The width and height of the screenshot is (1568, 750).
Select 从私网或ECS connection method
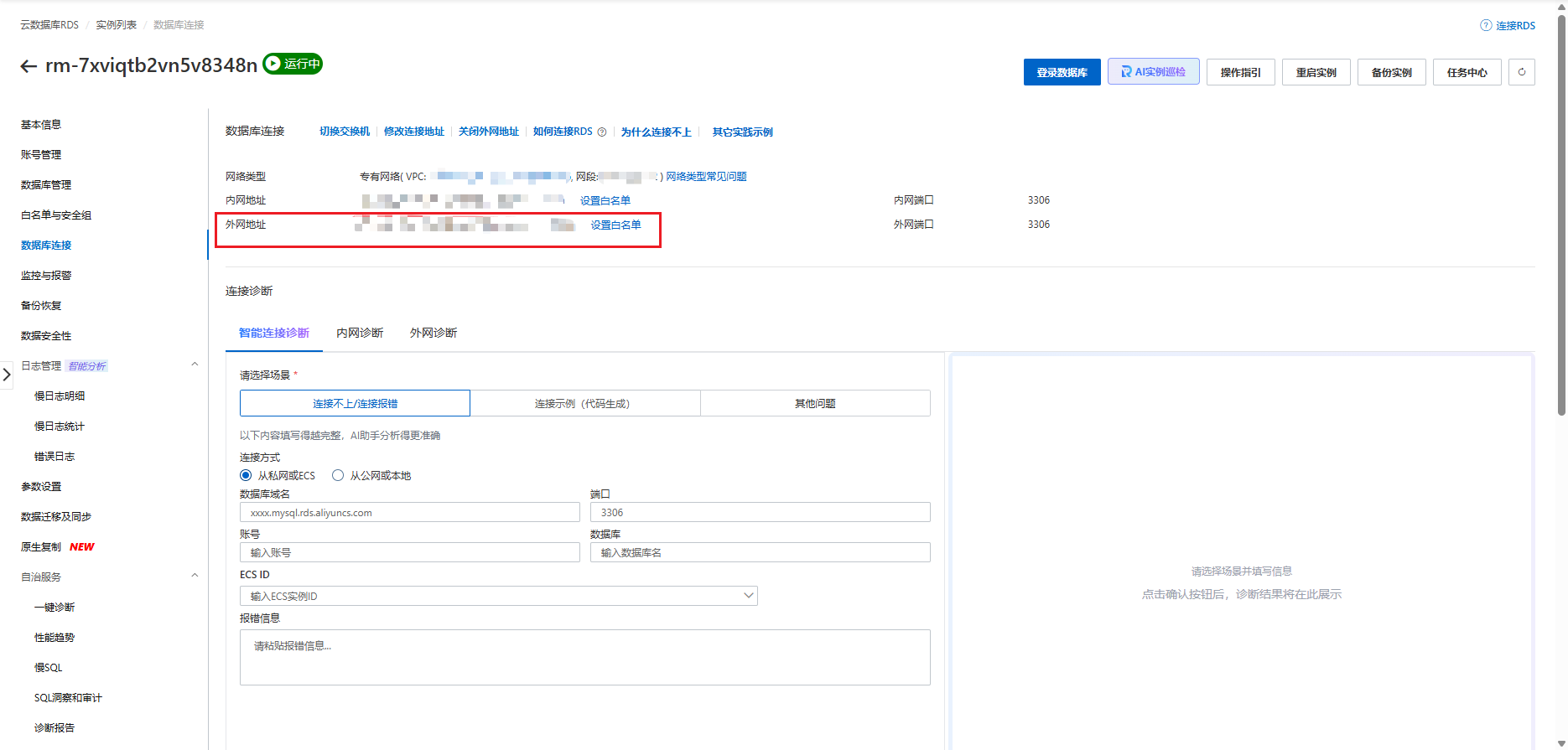click(x=246, y=475)
